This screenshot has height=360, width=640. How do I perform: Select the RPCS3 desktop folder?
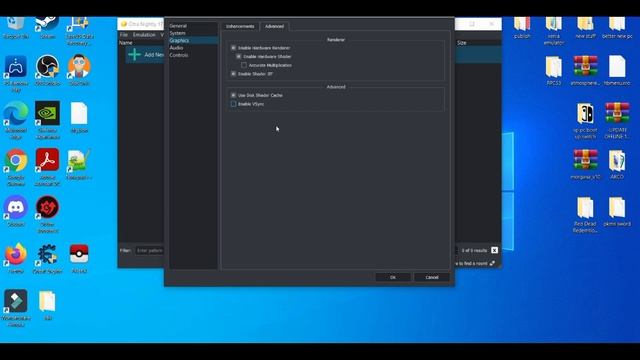[x=554, y=70]
